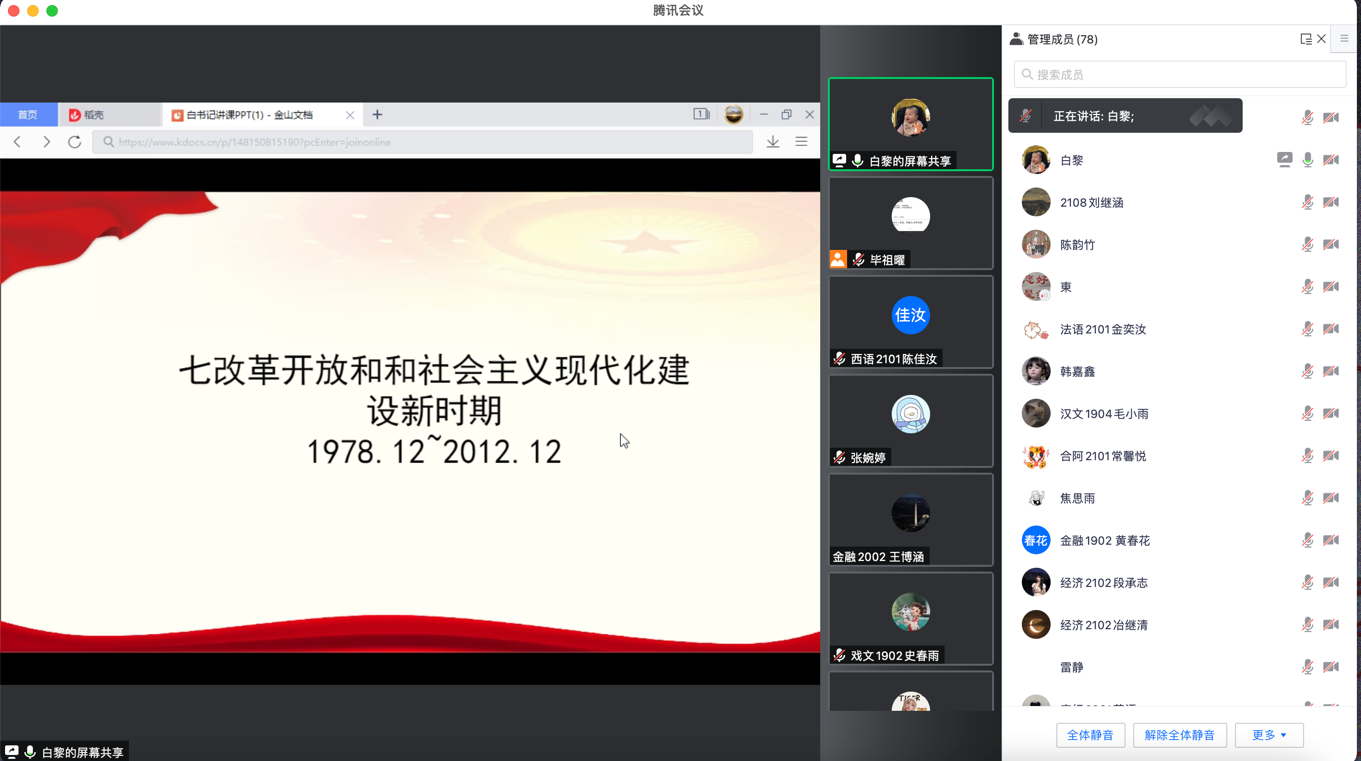1361x761 pixels.
Task: Close the member management panel
Action: coord(1321,39)
